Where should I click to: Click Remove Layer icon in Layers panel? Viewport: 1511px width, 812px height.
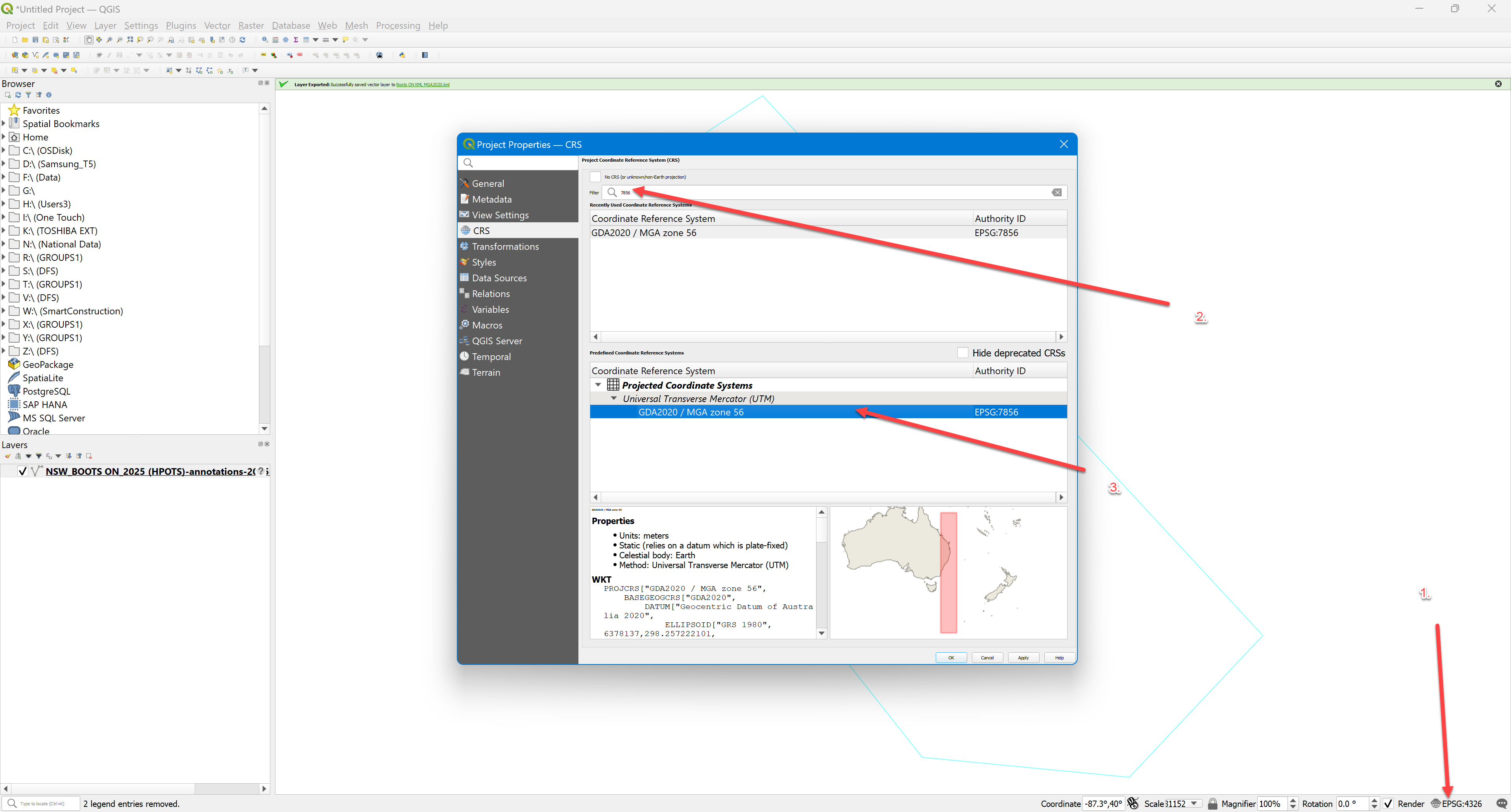[89, 456]
